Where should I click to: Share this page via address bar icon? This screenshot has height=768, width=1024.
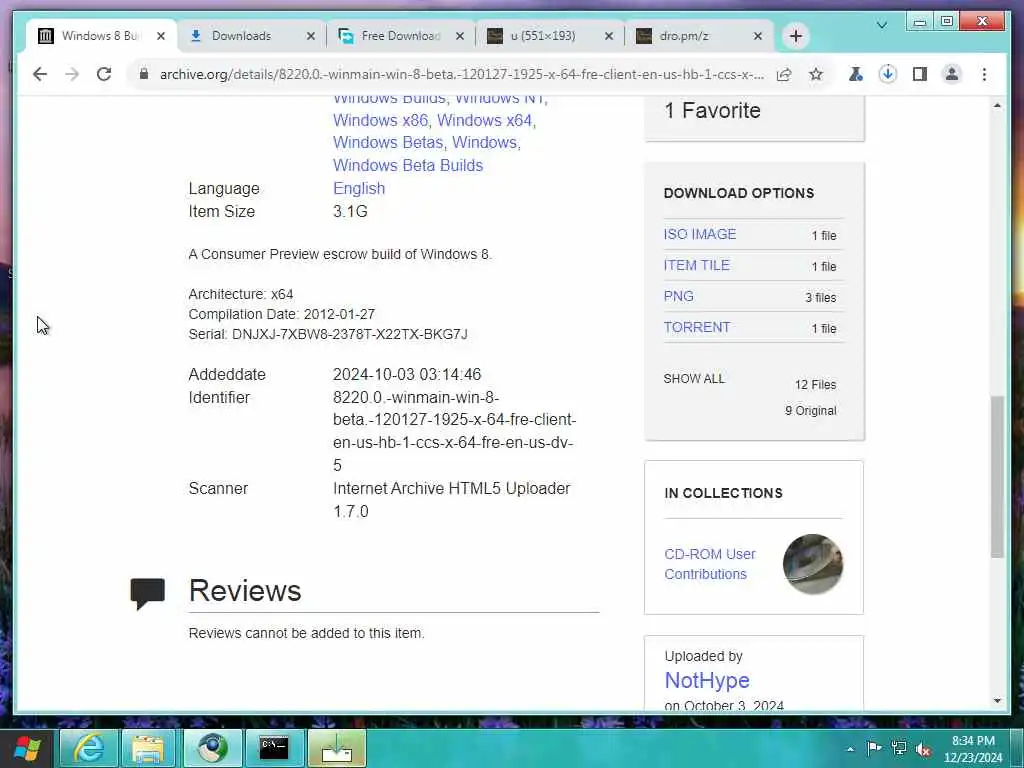784,74
